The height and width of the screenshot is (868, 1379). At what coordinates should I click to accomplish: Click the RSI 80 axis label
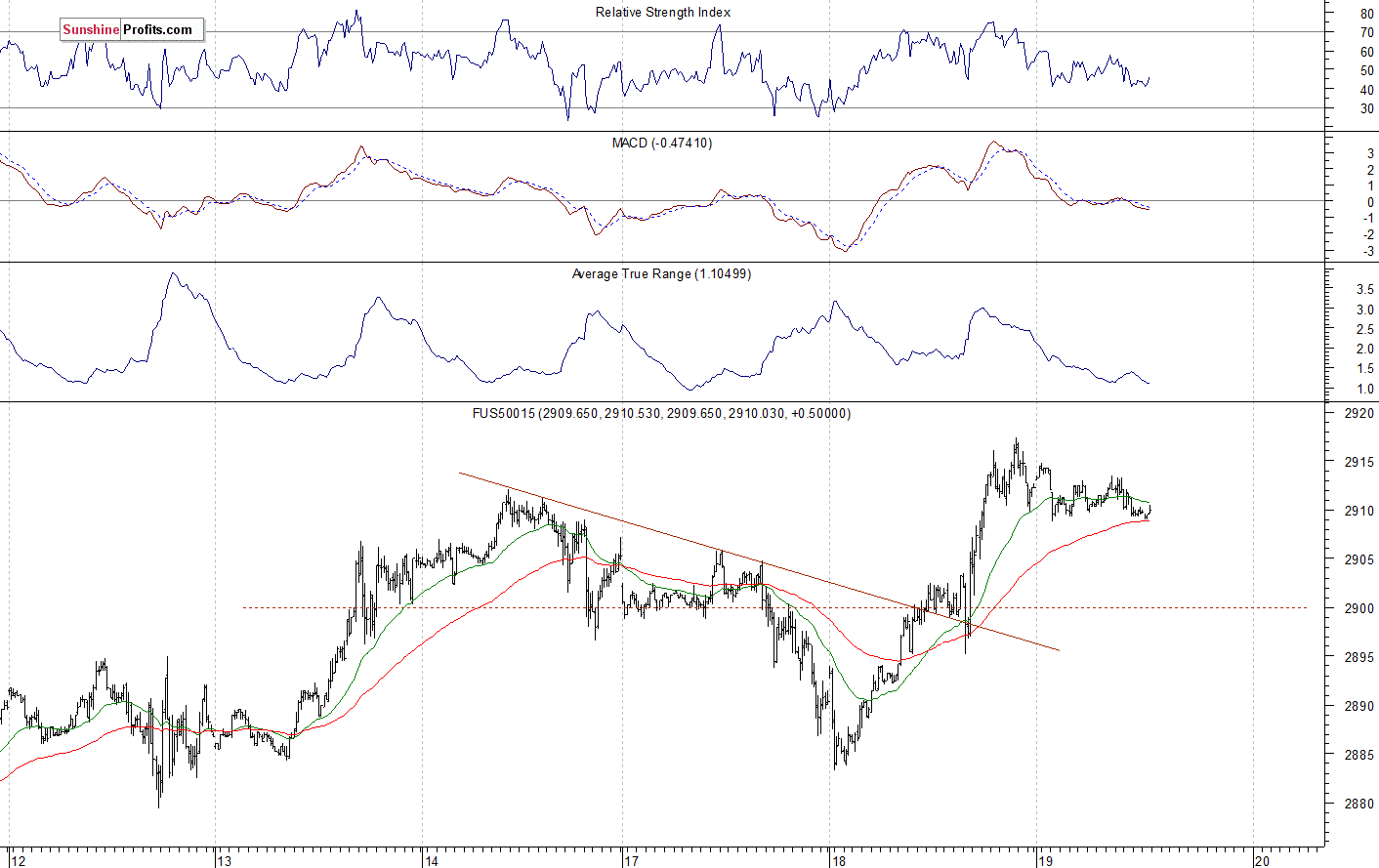pos(1366,15)
